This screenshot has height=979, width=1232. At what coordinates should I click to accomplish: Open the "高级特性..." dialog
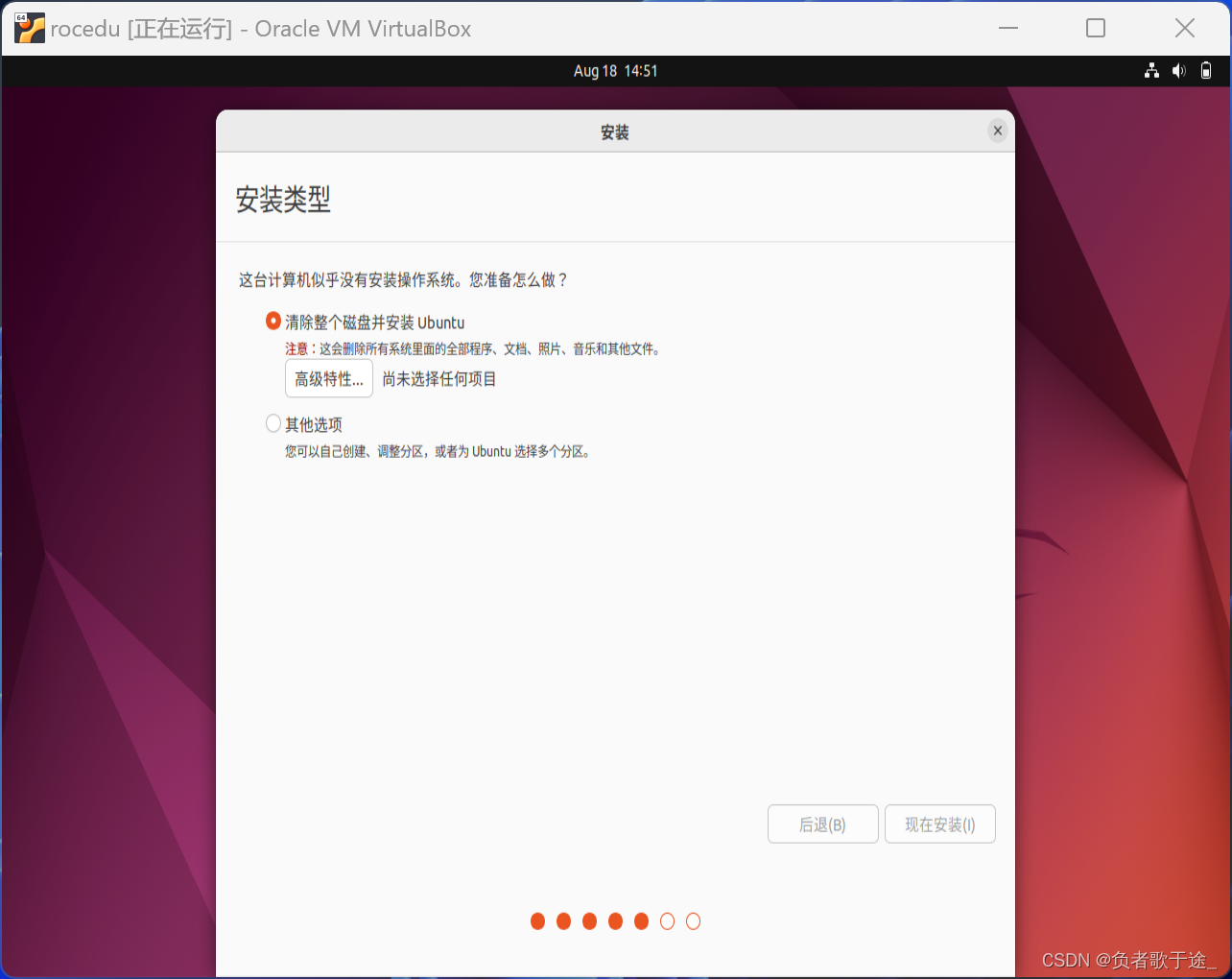coord(329,379)
